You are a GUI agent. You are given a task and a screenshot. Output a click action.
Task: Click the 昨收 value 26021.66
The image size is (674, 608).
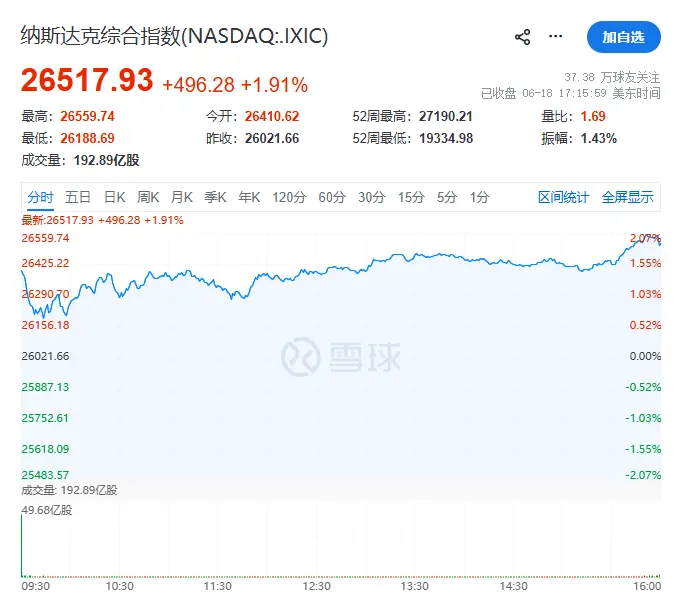[272, 138]
